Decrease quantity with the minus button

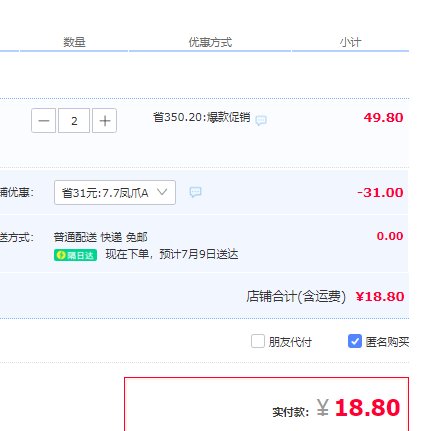tap(44, 121)
